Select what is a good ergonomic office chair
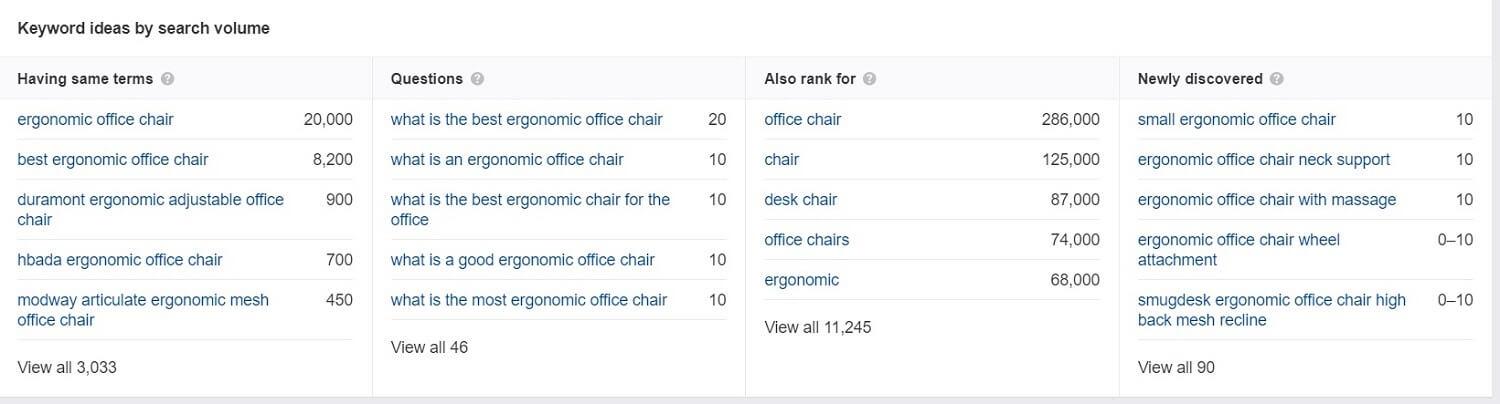The height and width of the screenshot is (404, 1500). 523,259
